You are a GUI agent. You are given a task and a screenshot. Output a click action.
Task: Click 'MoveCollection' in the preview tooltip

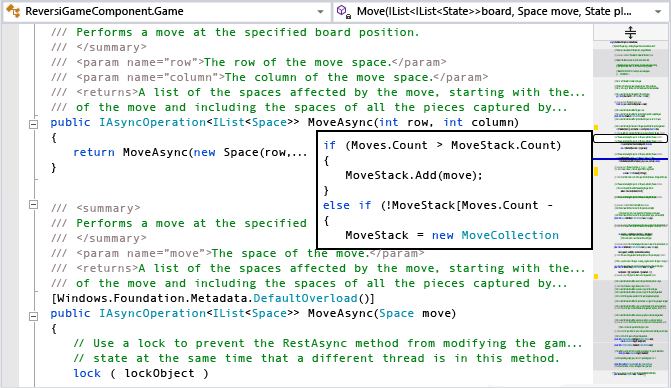pos(510,235)
